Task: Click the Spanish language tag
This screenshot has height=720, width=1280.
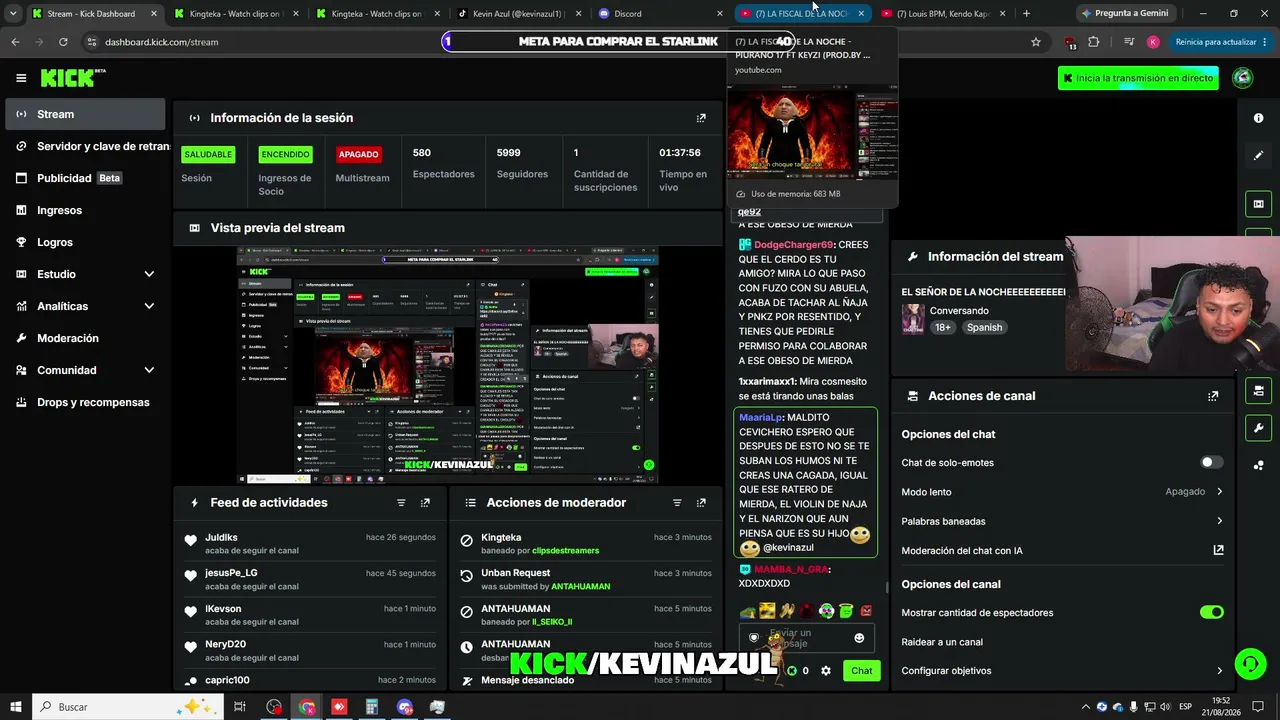Action: 984,327
